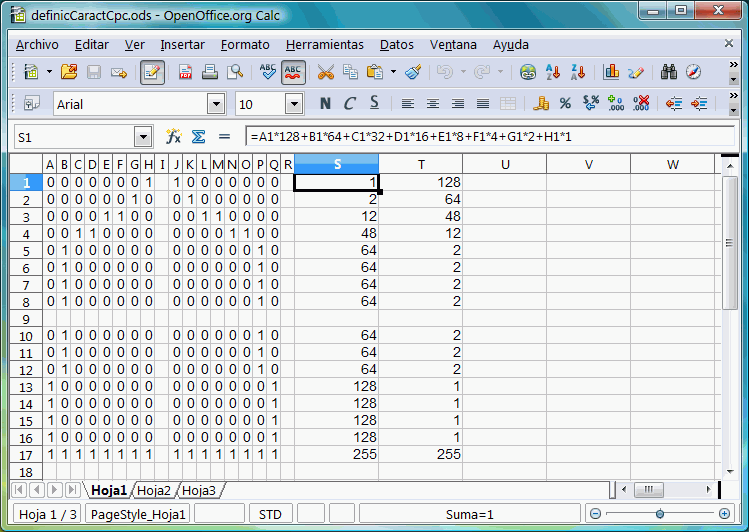Open the Herramientas menu
Viewport: 749px width, 532px height.
(325, 45)
